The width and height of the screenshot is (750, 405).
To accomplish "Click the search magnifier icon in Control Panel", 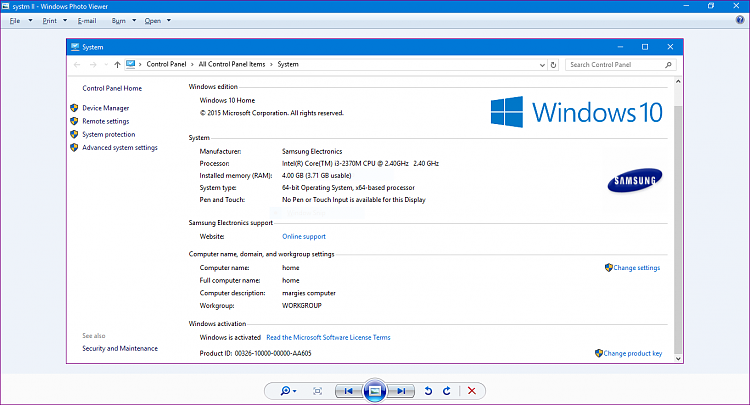I will (668, 65).
